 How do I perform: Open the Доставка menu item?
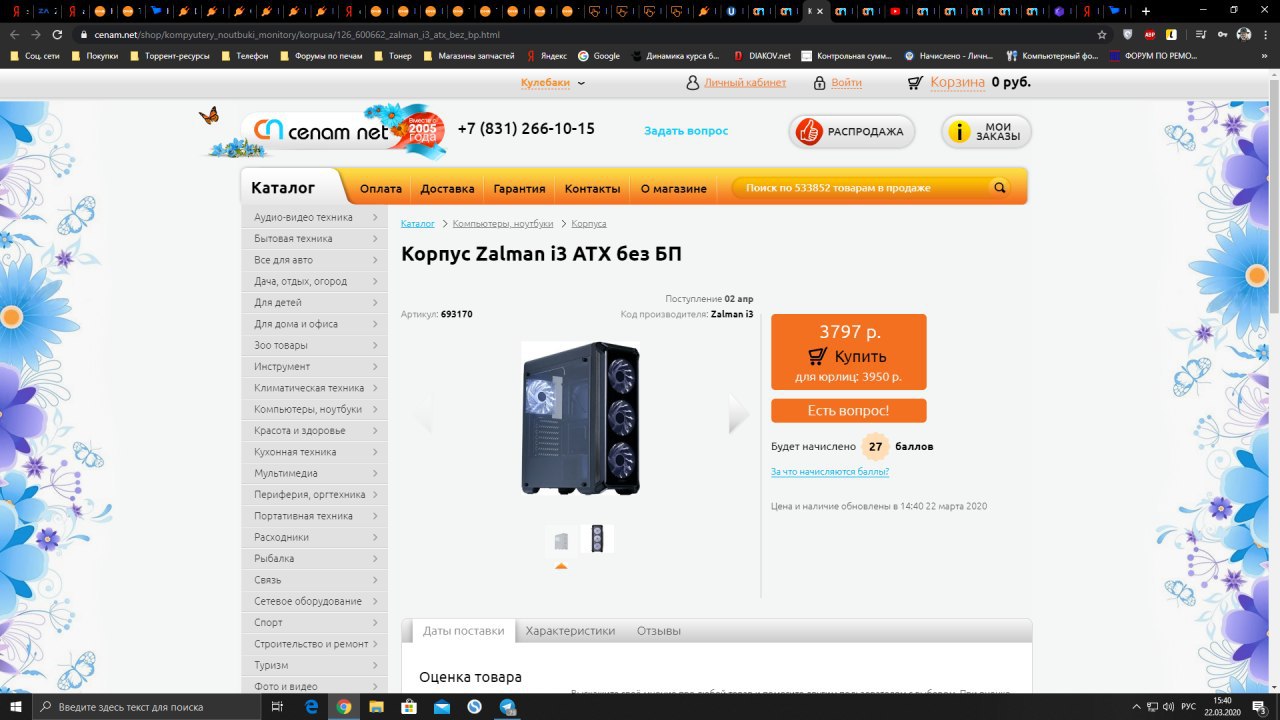pos(447,188)
